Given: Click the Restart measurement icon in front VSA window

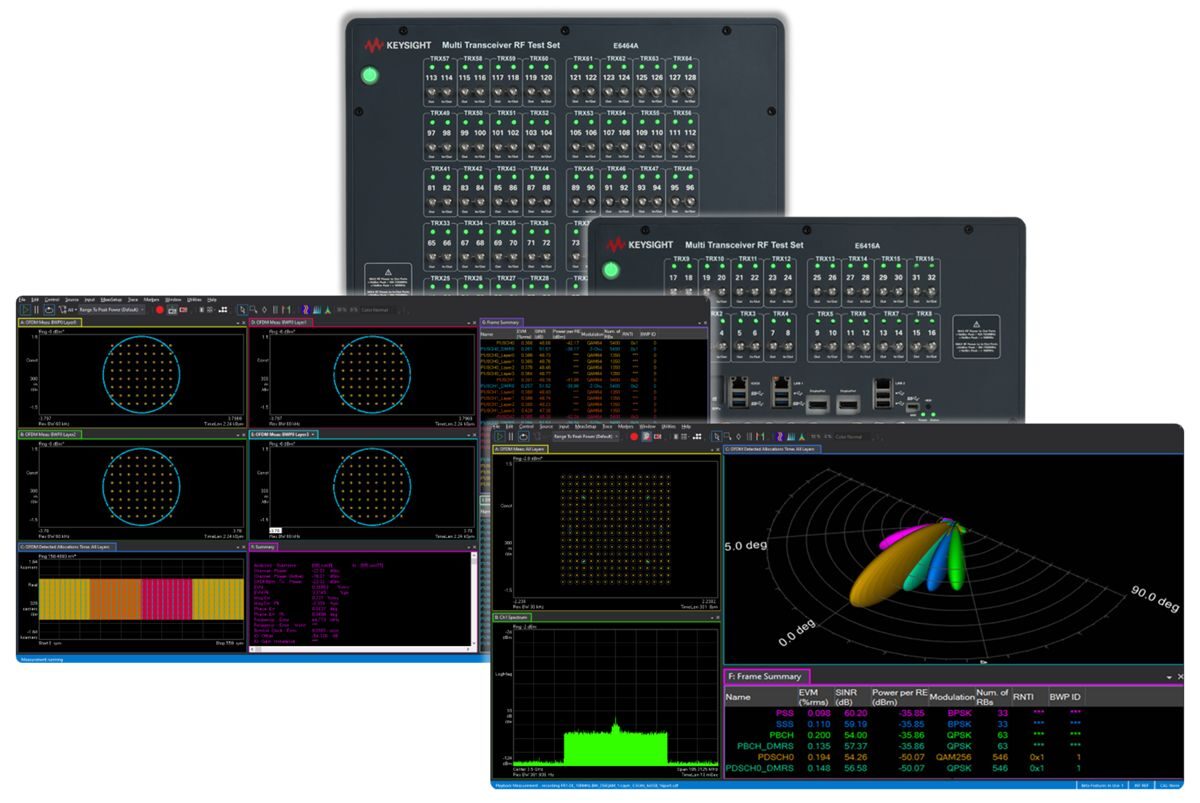Looking at the screenshot, I should pyautogui.click(x=524, y=437).
